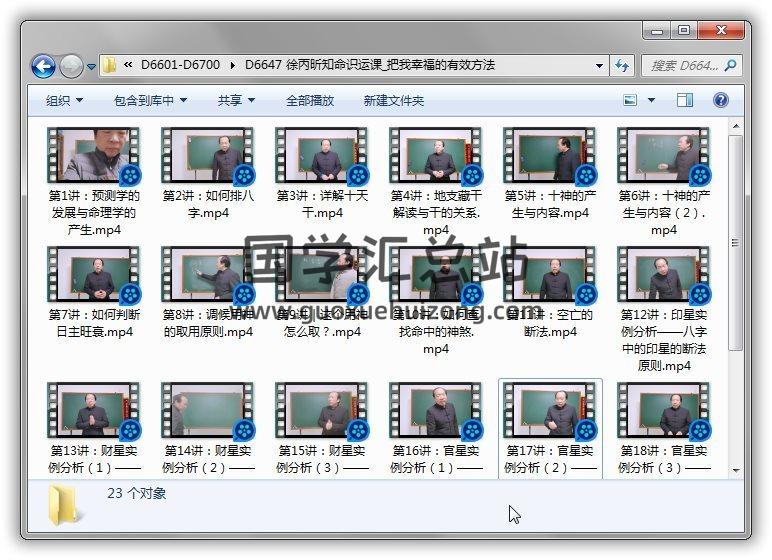Click the Forward navigation arrow button
Screen dimensions: 772x560
click(71, 66)
